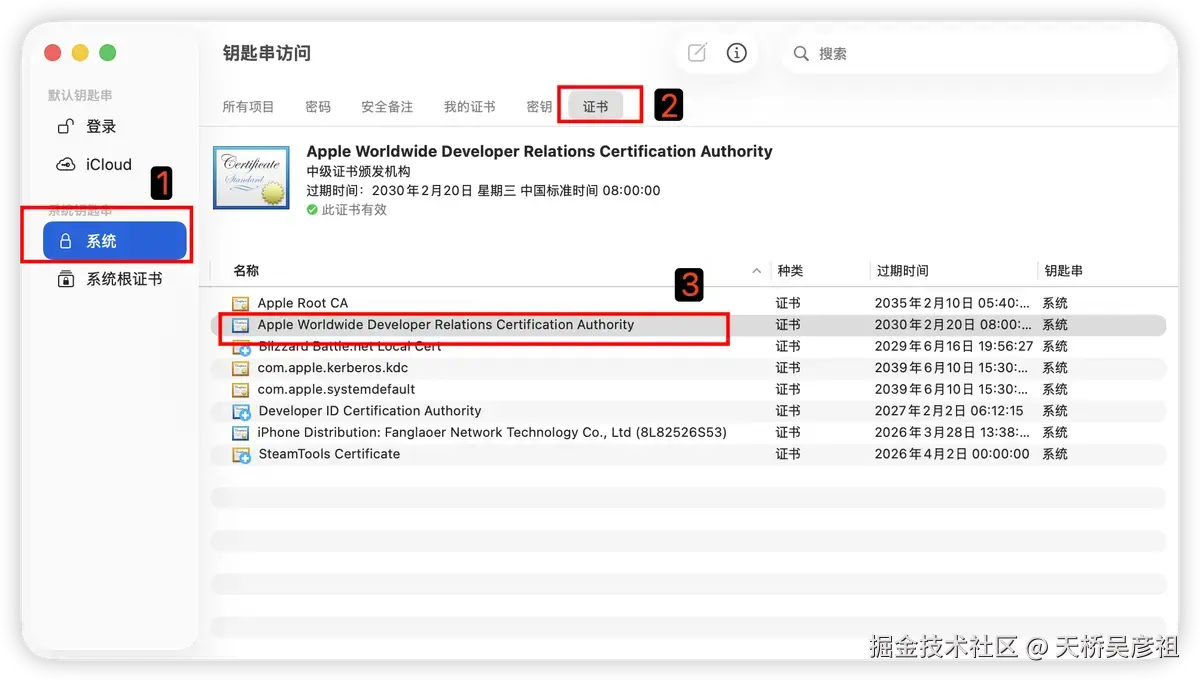Click the cabinet icon beside 系统根证书

click(65, 279)
